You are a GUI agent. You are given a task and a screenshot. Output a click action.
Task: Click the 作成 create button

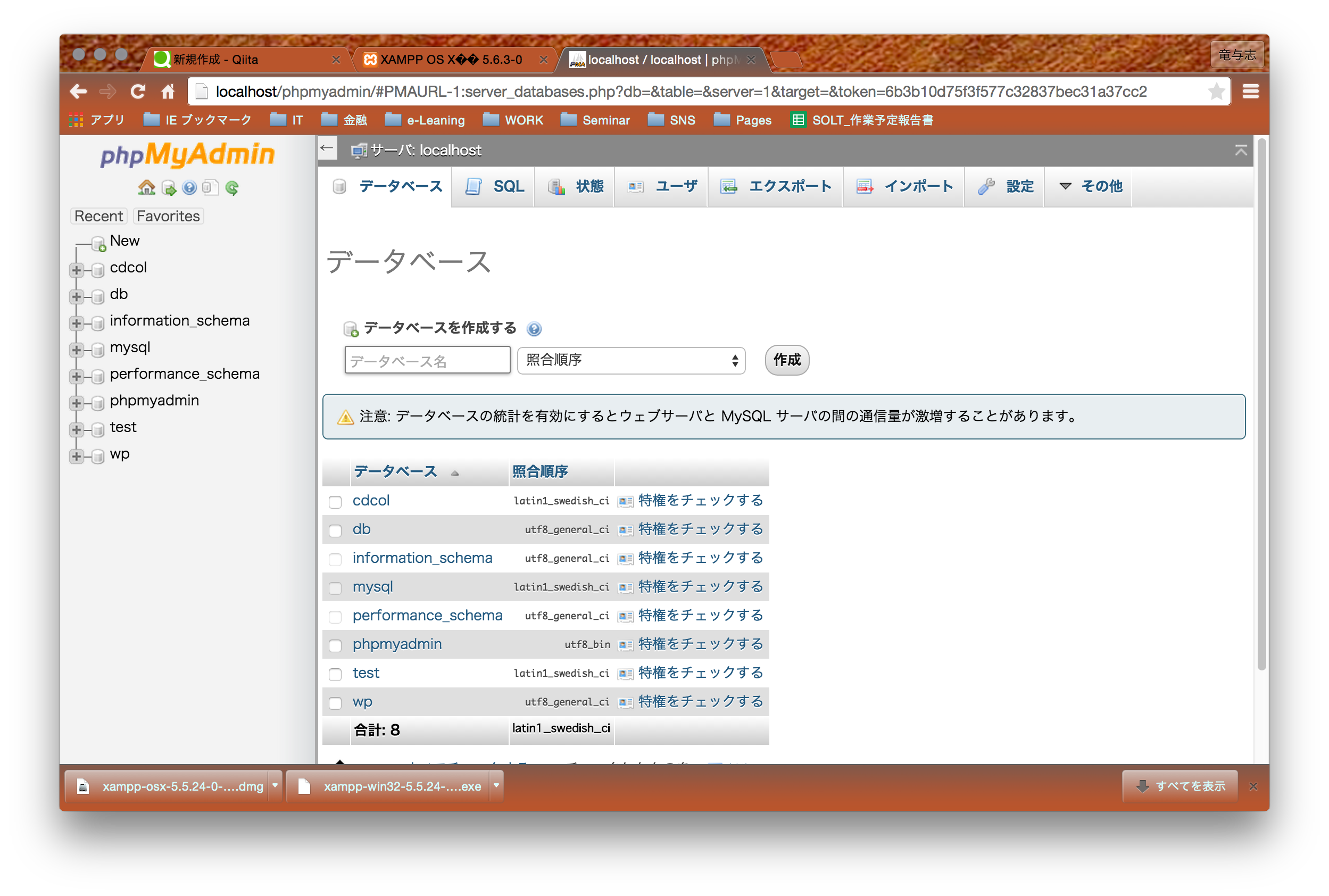[x=787, y=360]
